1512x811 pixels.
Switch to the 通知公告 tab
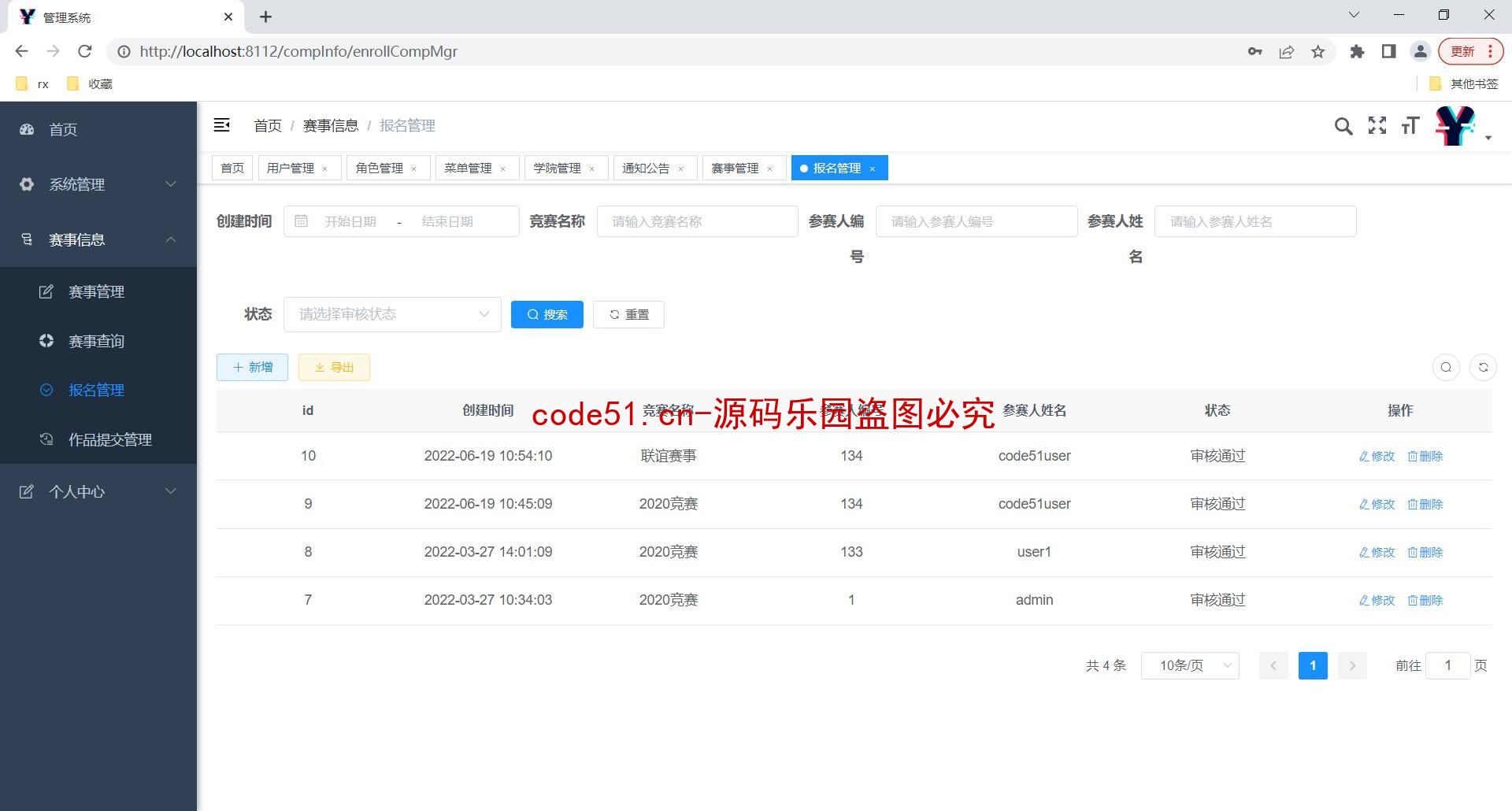coord(647,168)
